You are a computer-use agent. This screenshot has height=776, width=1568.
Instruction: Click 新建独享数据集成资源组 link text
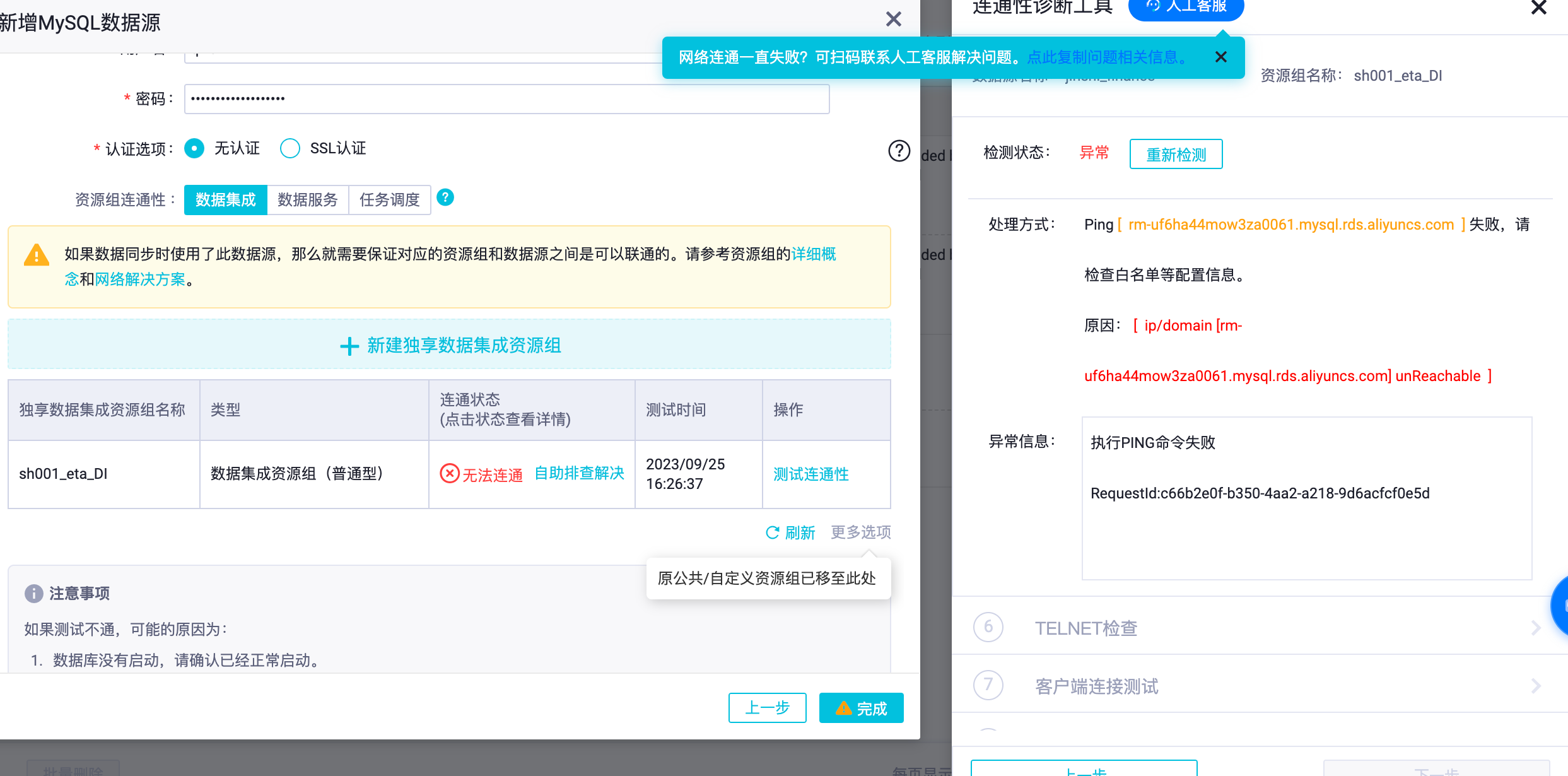pyautogui.click(x=464, y=346)
